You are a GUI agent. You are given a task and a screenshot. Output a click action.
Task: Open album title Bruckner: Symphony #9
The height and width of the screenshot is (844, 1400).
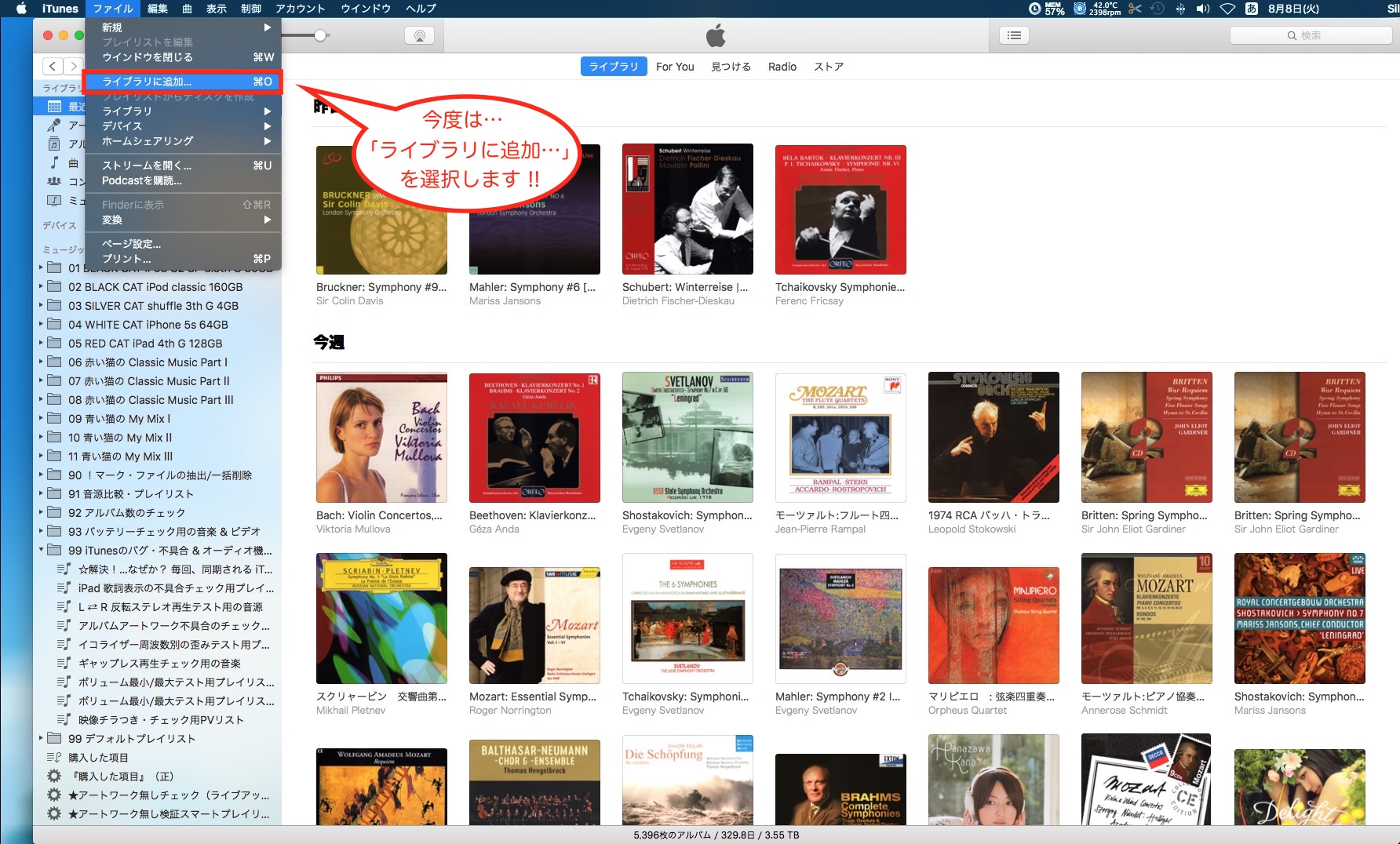click(381, 287)
